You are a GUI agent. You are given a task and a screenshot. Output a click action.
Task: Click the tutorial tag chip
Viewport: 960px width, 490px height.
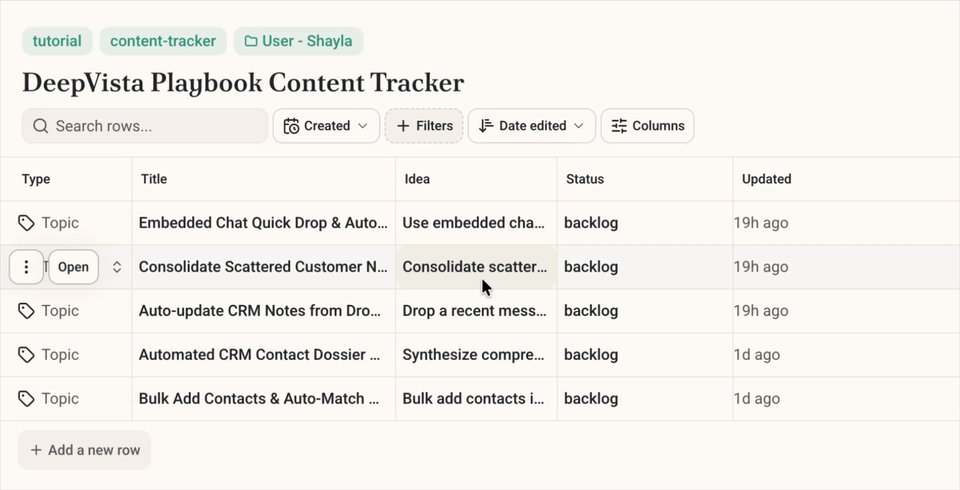point(57,41)
